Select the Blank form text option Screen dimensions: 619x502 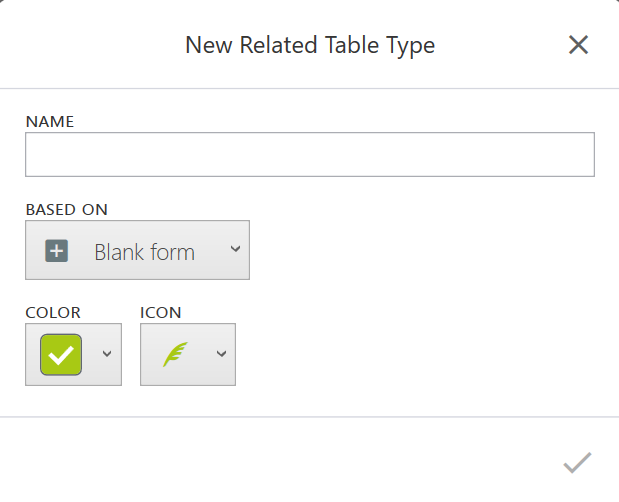[144, 252]
